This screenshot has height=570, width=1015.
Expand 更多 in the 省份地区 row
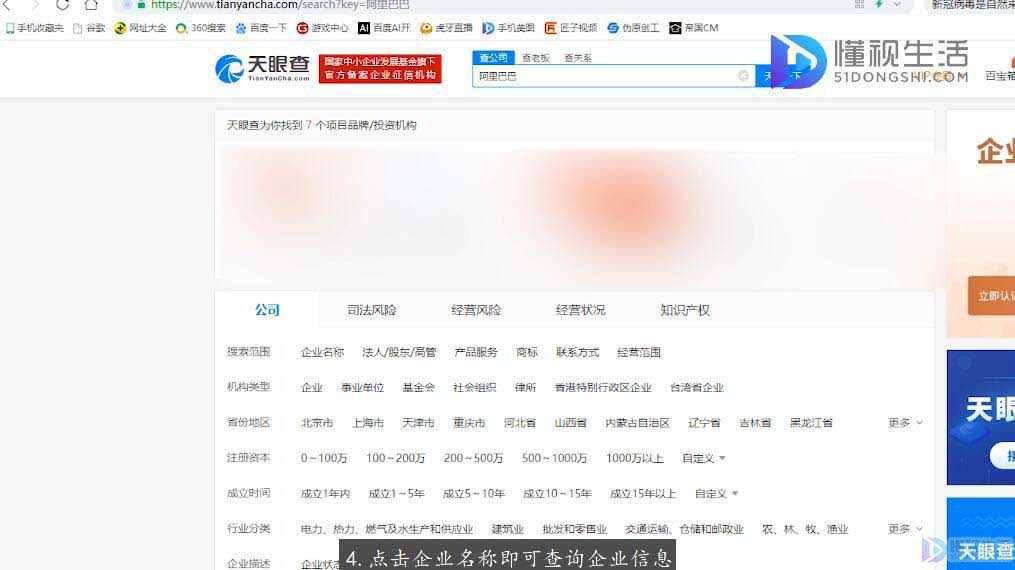[905, 423]
